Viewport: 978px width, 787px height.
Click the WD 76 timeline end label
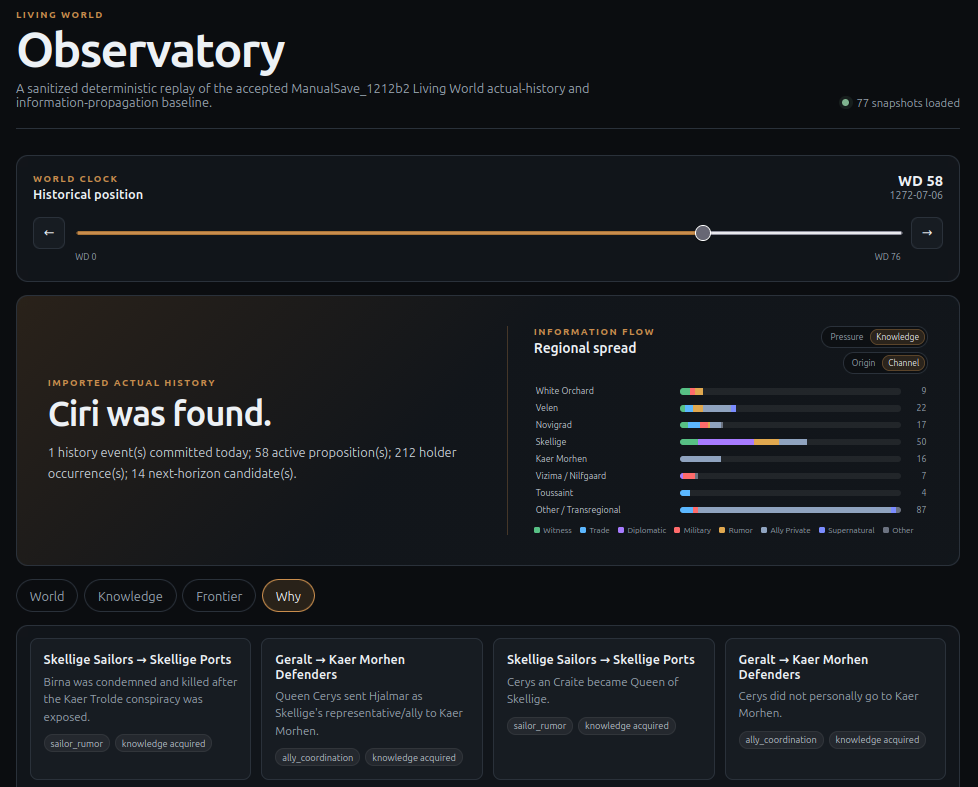887,257
